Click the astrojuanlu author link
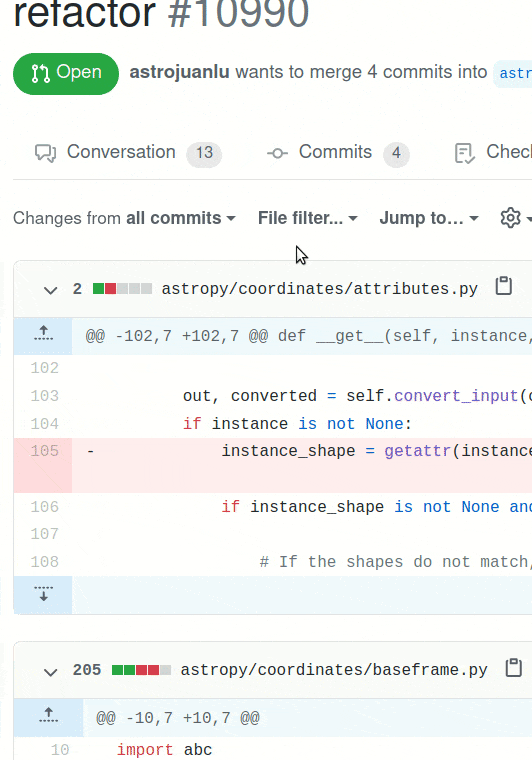The image size is (532, 760). point(179,72)
